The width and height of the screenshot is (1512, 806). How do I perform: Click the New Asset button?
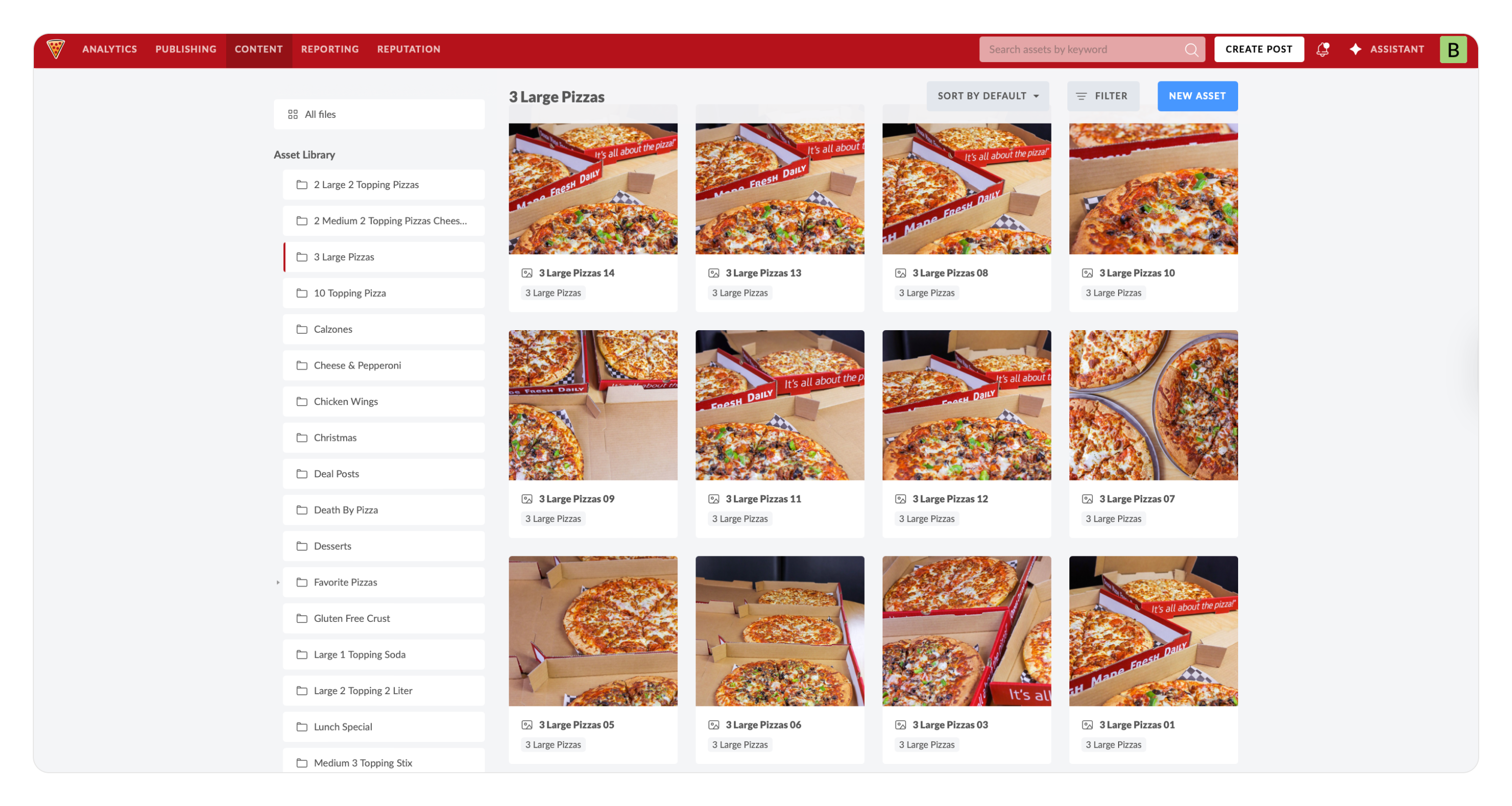point(1197,96)
